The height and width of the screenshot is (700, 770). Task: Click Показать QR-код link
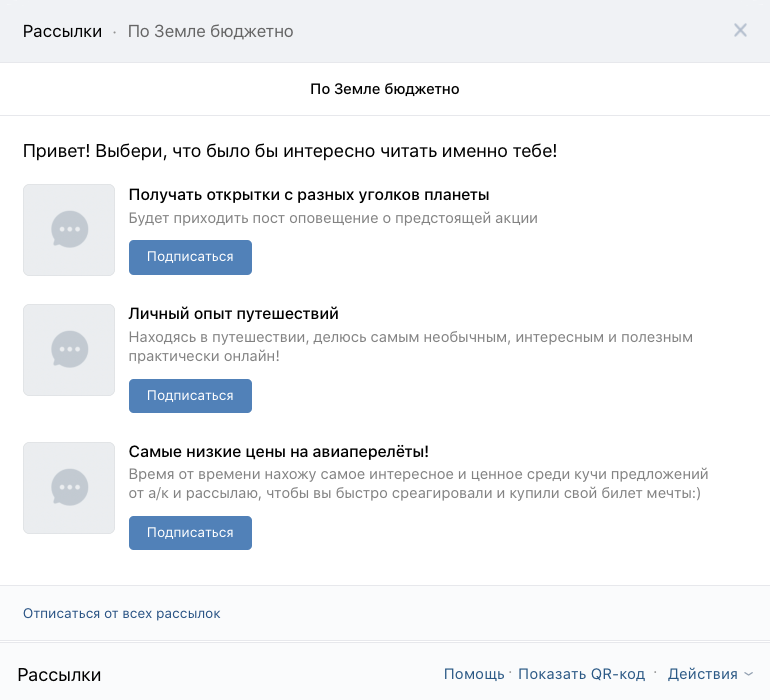point(581,674)
